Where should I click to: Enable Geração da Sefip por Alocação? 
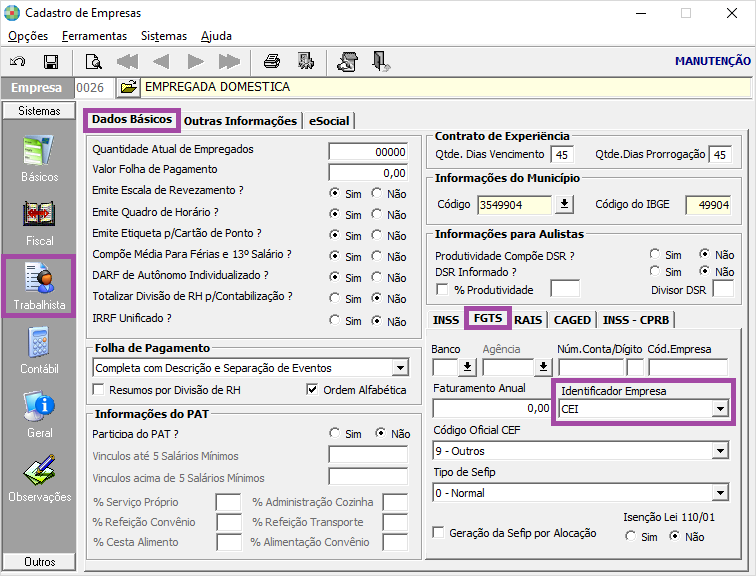438,533
